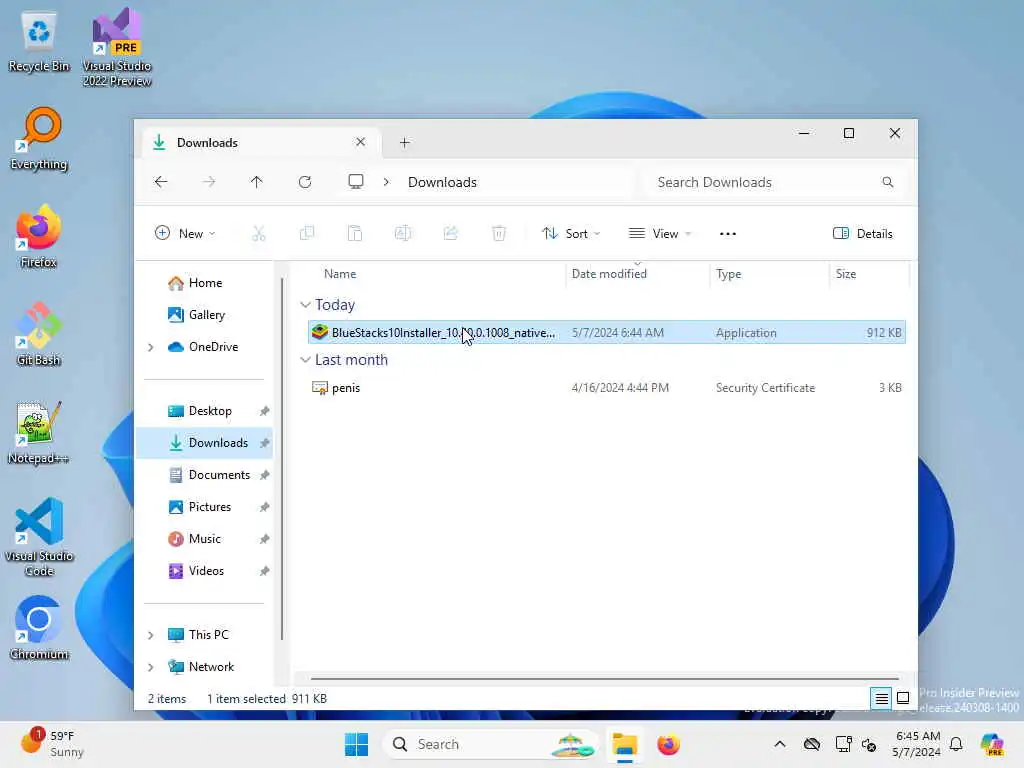Add a new tab with plus button
1024x768 pixels.
pyautogui.click(x=405, y=142)
